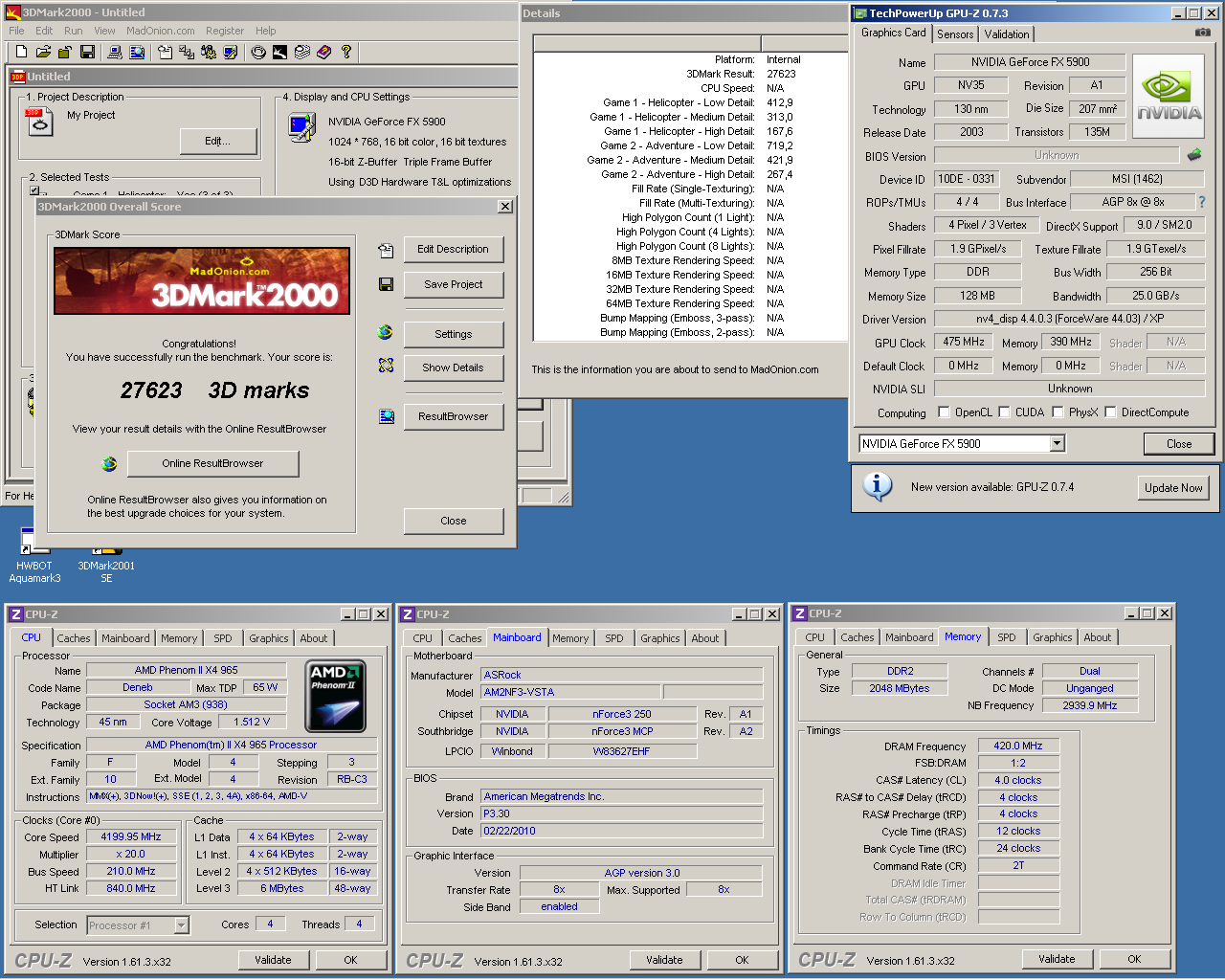Click the black picture toolbar icon
The width and height of the screenshot is (1225, 980).
click(x=279, y=52)
